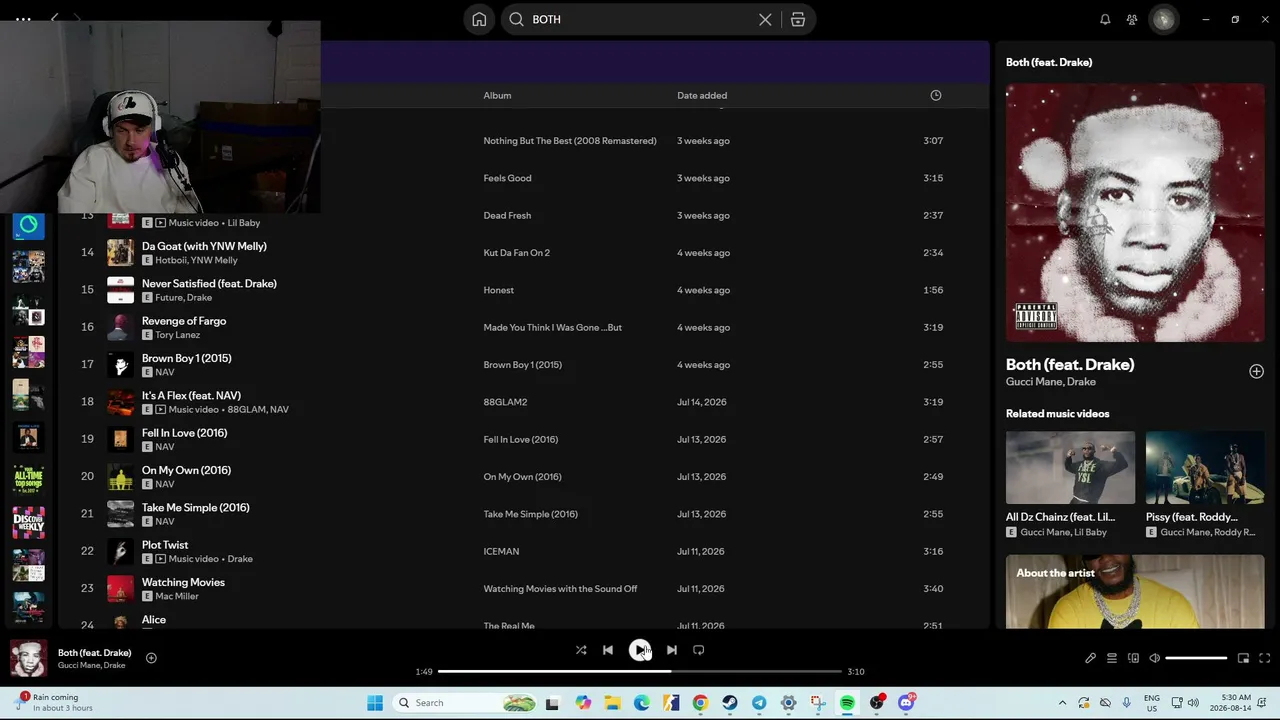Sort by the Album column header
Screen dimensions: 1280x720
497,96
